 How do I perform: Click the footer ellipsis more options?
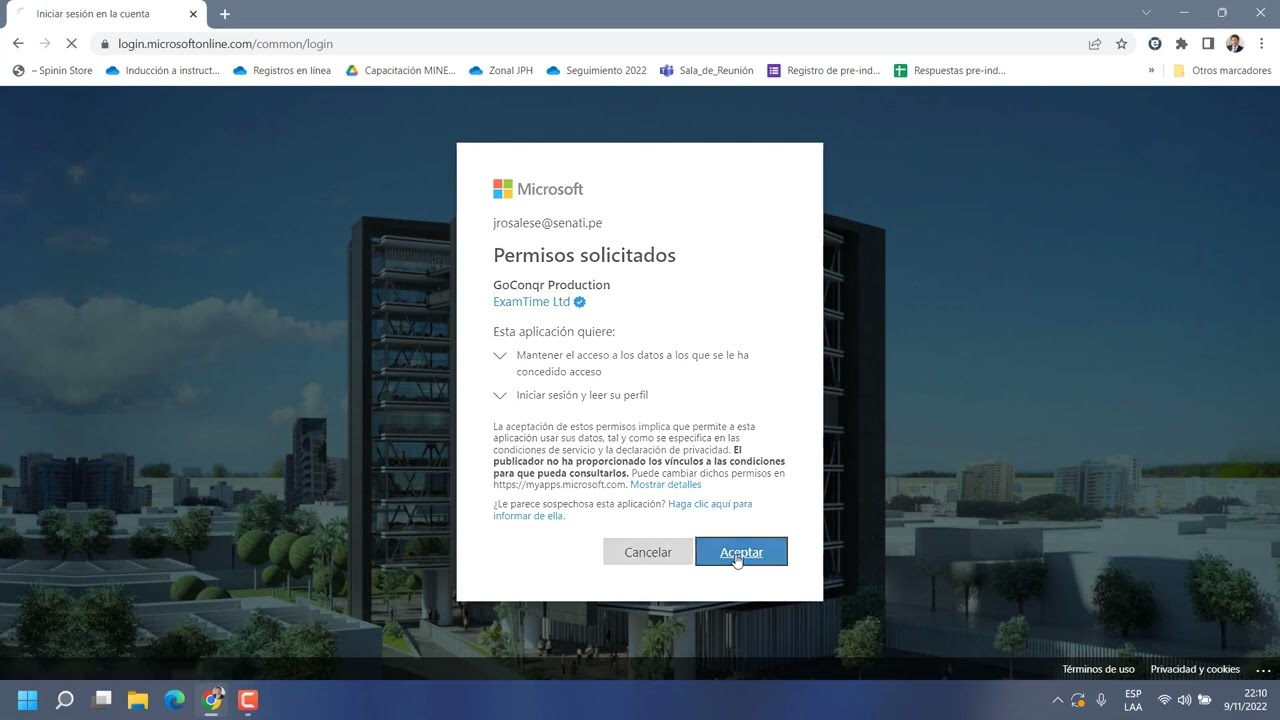point(1263,669)
